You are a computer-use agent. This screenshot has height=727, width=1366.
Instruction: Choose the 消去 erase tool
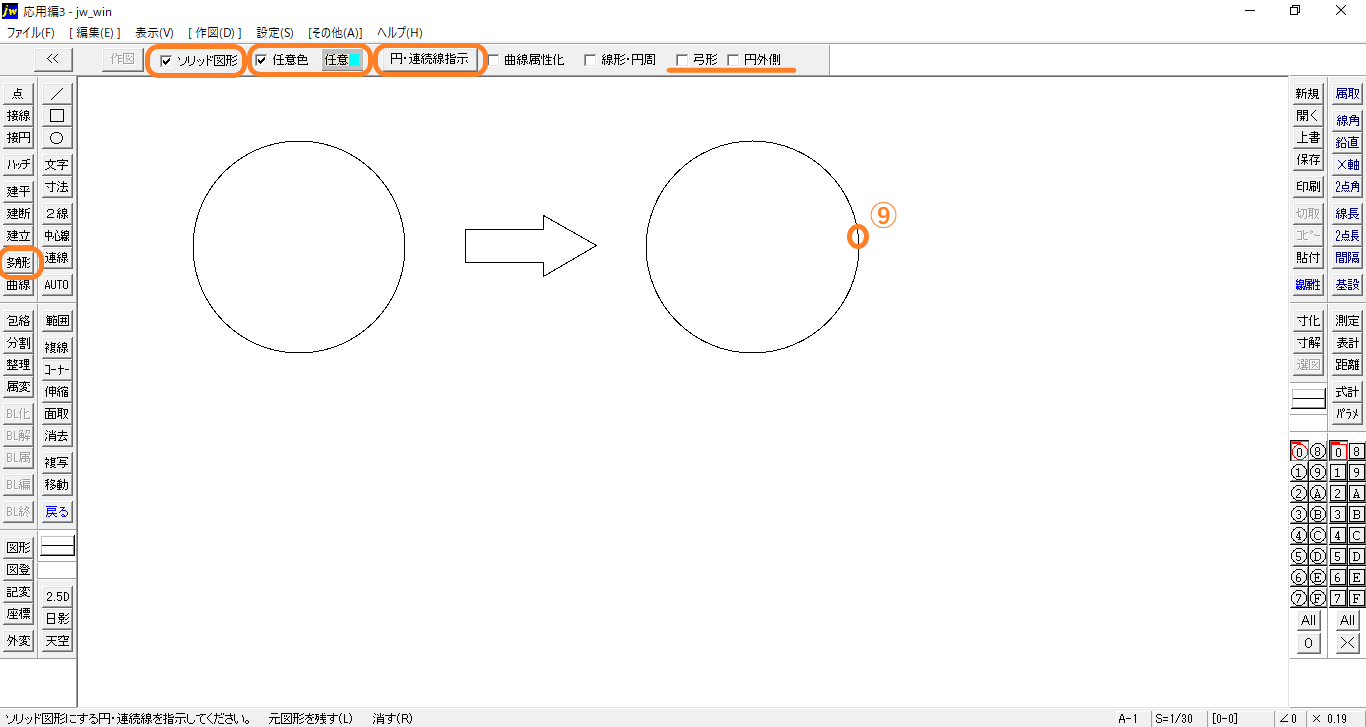(57, 436)
